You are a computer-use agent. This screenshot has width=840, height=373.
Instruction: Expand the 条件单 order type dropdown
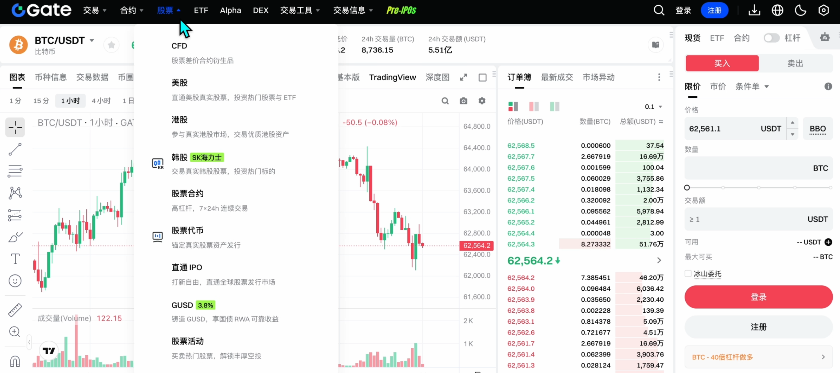click(x=752, y=86)
